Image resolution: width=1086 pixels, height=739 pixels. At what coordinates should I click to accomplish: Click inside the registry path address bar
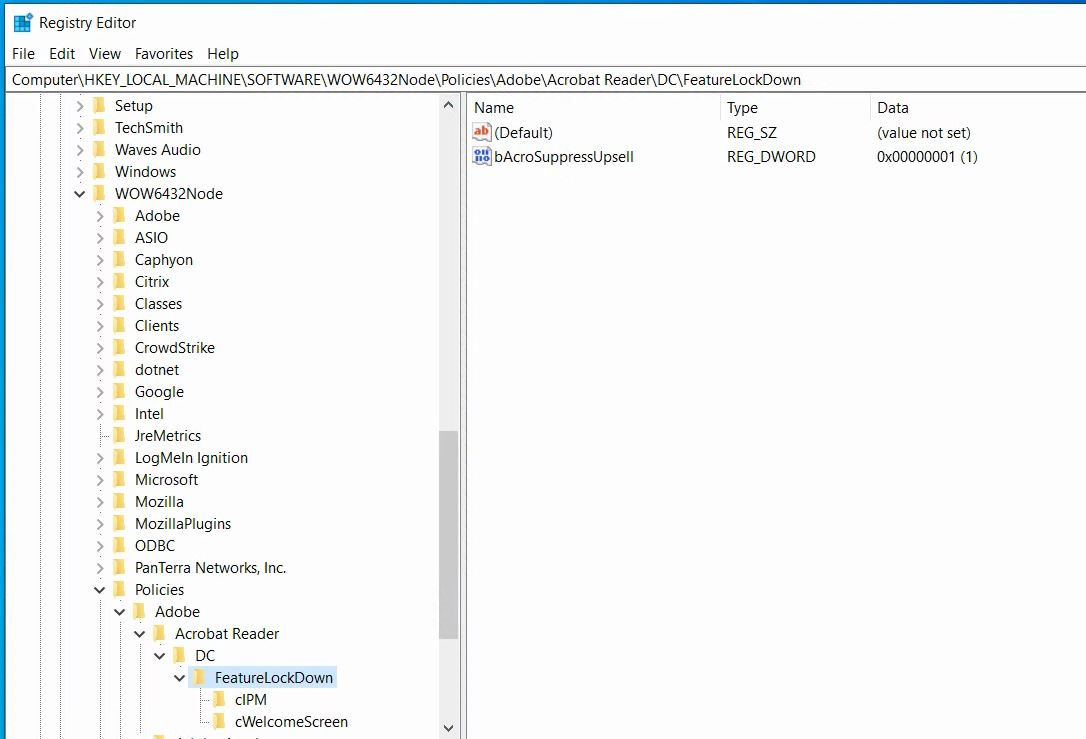point(400,79)
